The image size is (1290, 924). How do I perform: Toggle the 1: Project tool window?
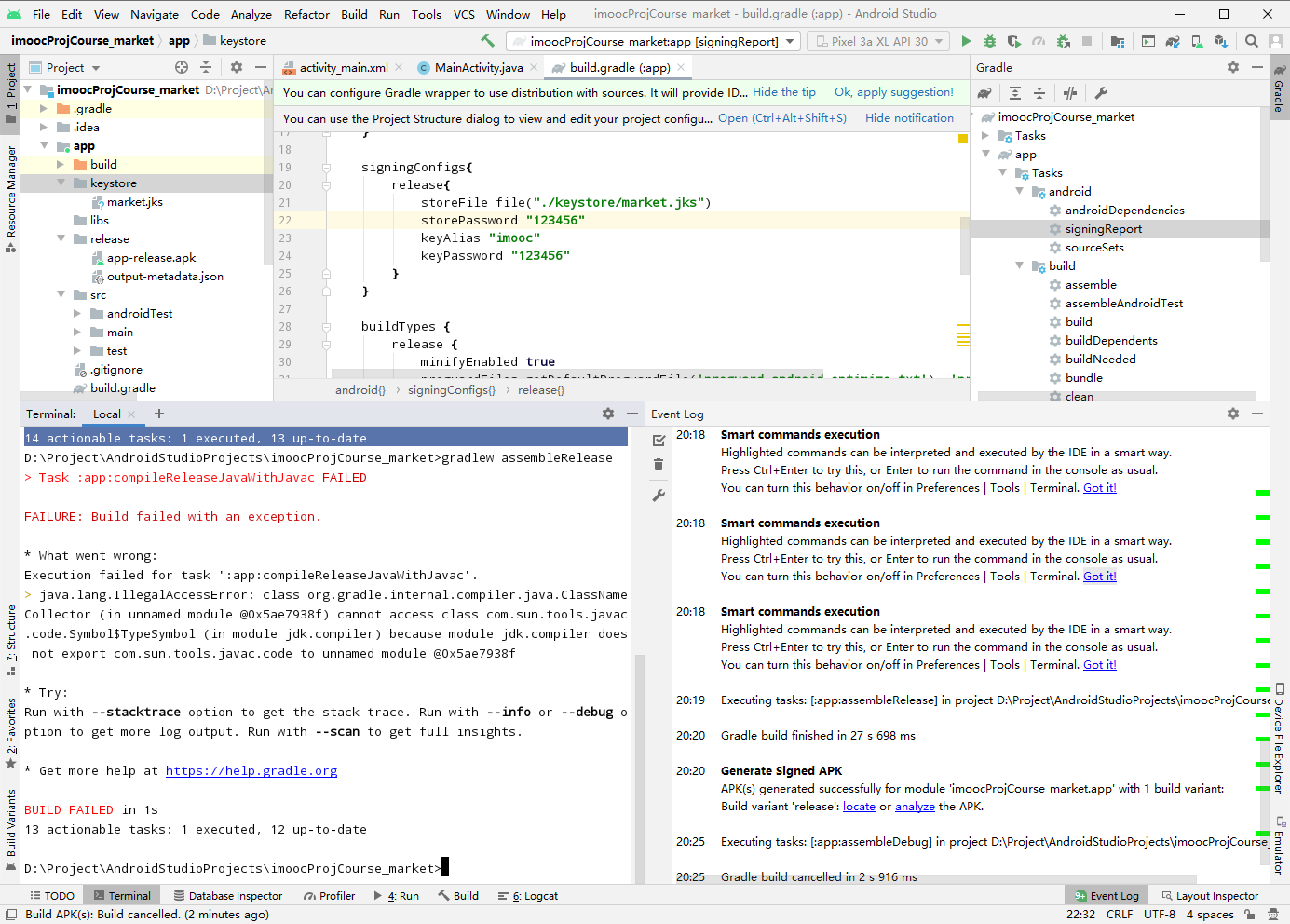[10, 94]
